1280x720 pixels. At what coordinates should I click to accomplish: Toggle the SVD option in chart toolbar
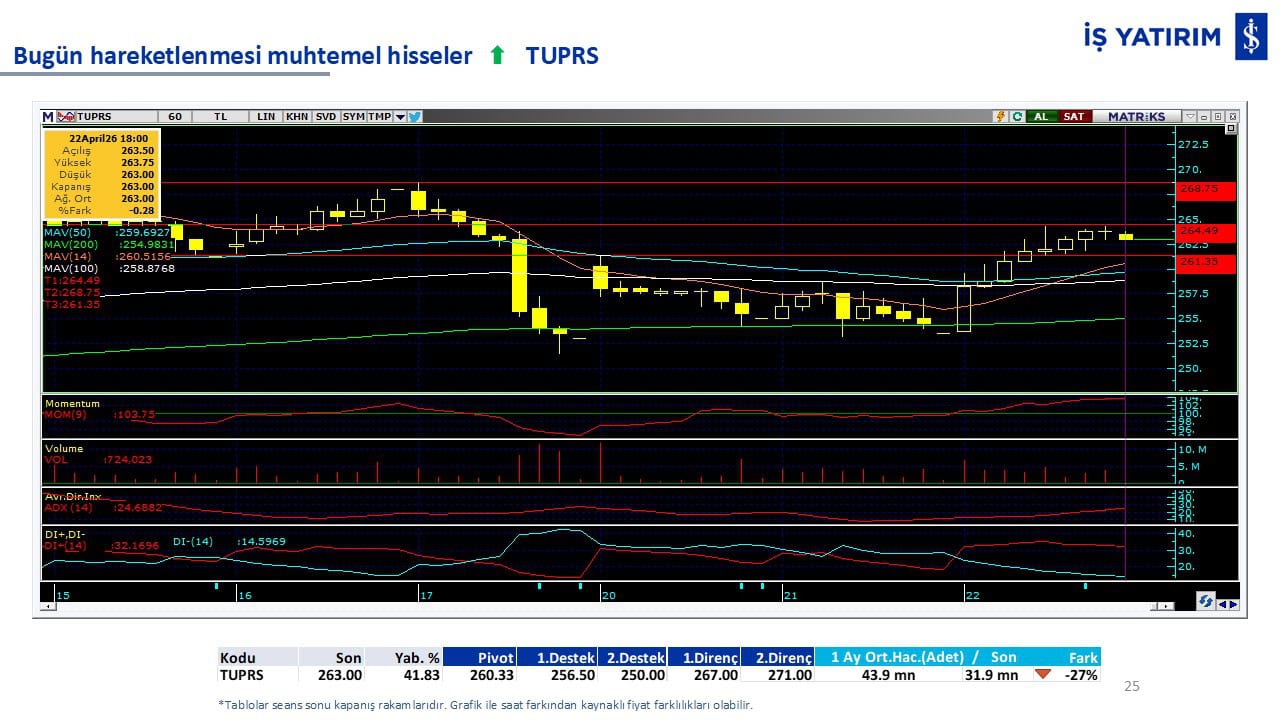[x=326, y=117]
